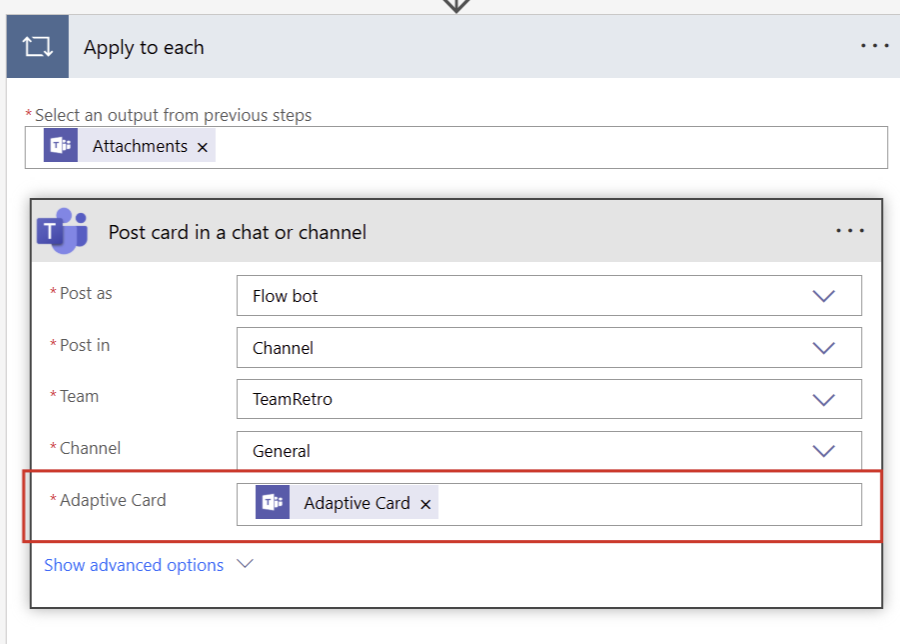Show advanced options link
The image size is (900, 644).
point(134,565)
